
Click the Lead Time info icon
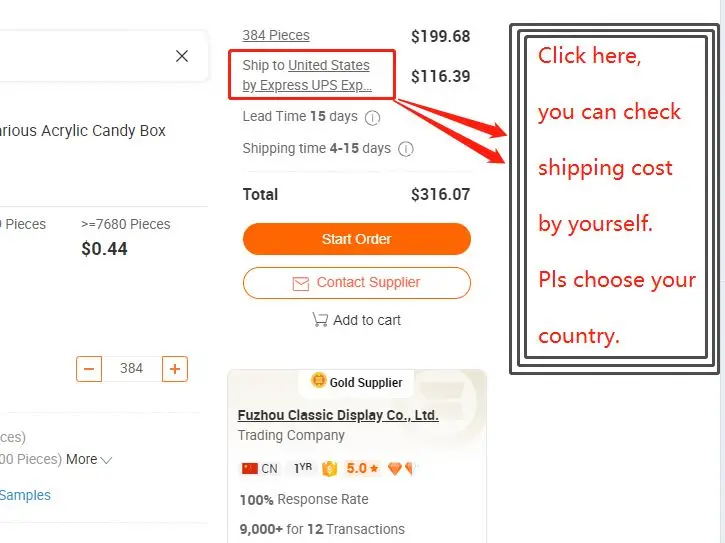point(372,117)
